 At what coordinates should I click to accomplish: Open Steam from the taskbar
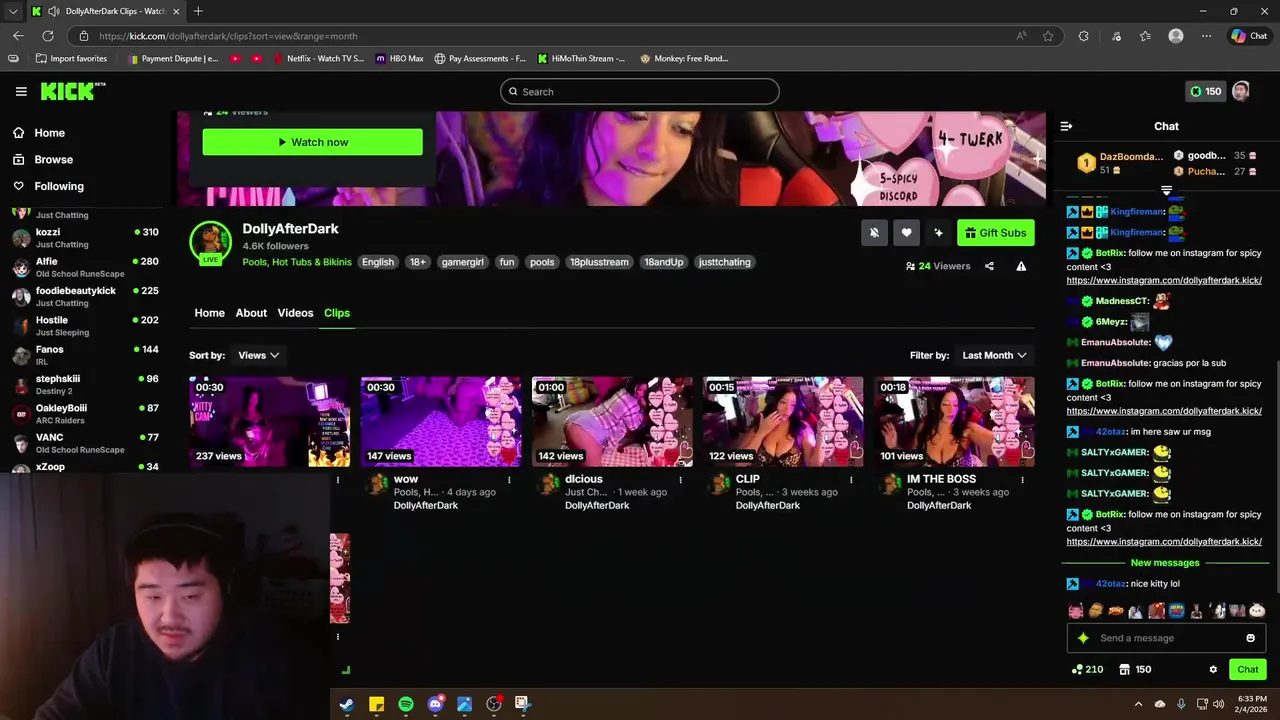tap(347, 704)
